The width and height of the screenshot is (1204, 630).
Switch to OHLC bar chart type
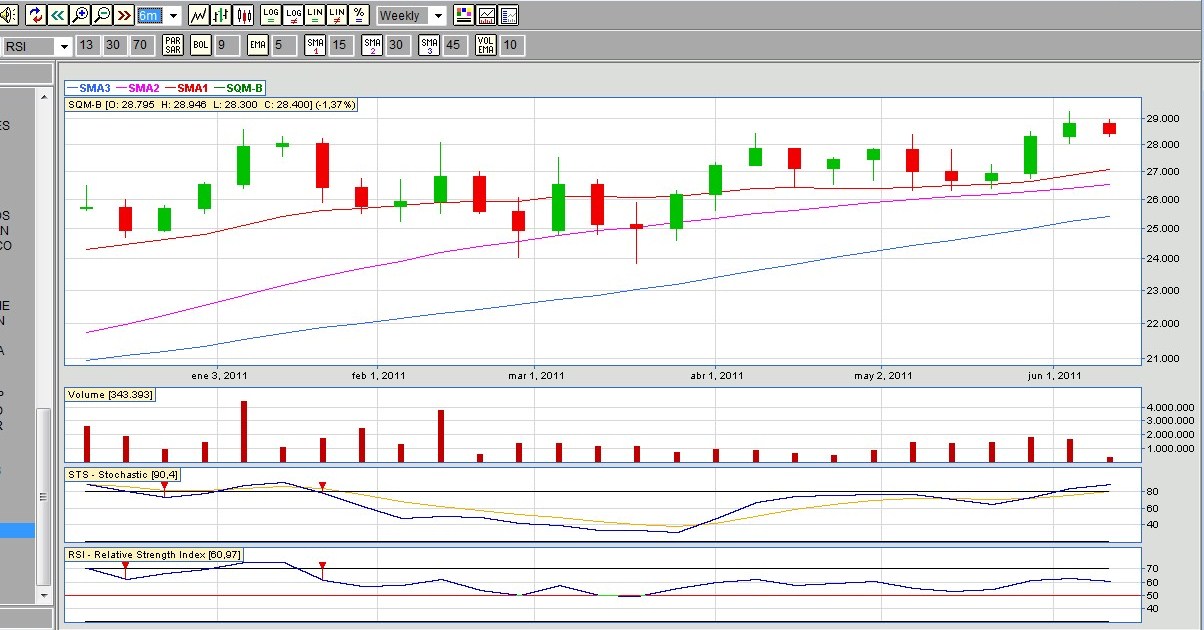[222, 15]
